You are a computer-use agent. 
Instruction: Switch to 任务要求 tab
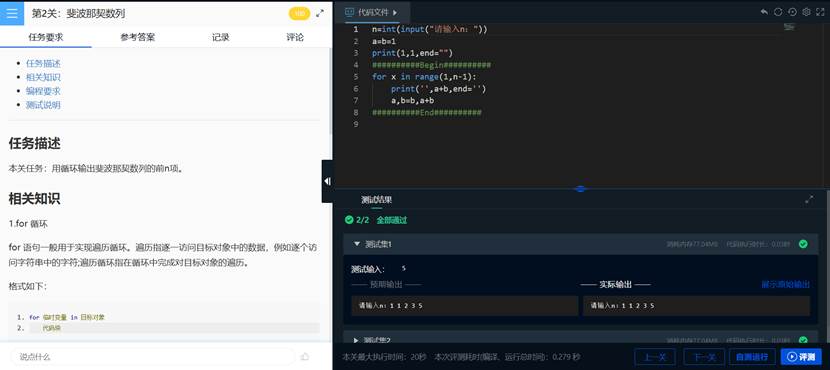[x=46, y=37]
